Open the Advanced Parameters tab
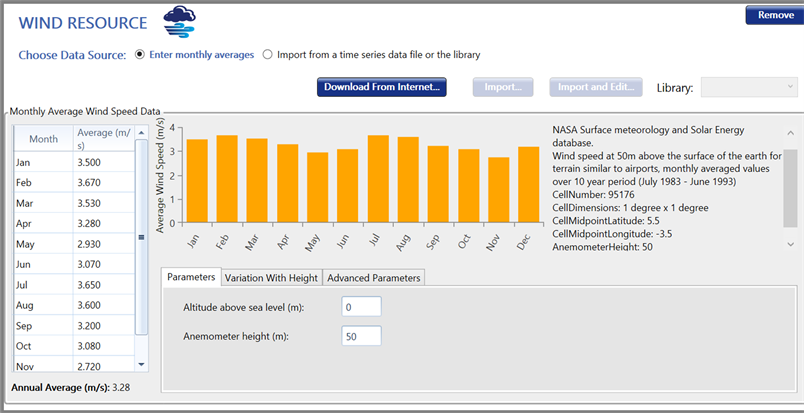 [374, 277]
